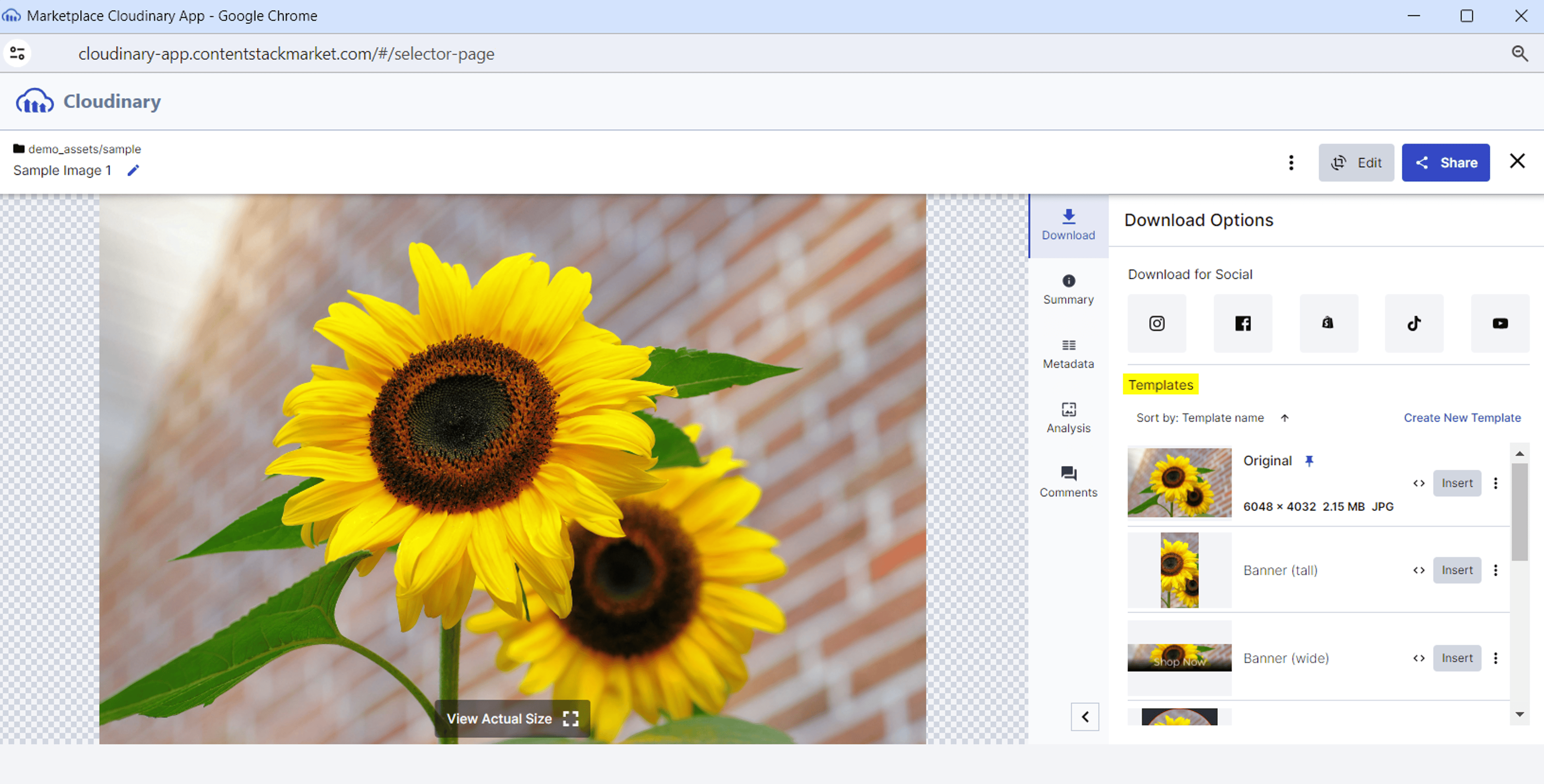Open Facebook social download option
The width and height of the screenshot is (1544, 784).
tap(1242, 323)
